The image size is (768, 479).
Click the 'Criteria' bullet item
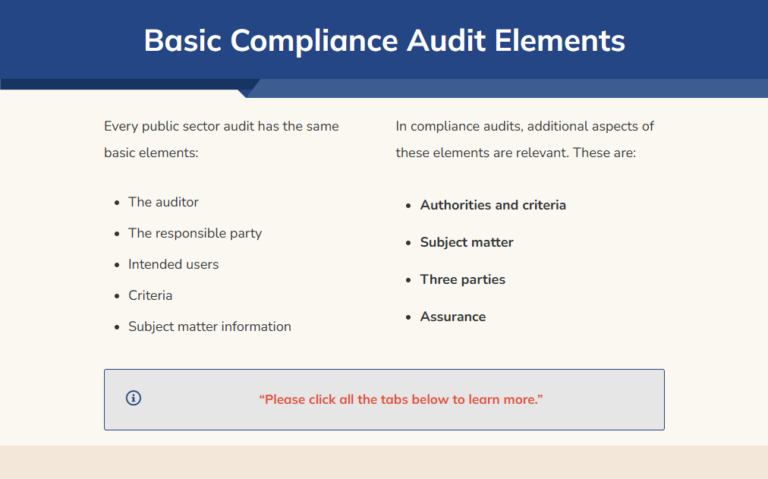point(150,295)
